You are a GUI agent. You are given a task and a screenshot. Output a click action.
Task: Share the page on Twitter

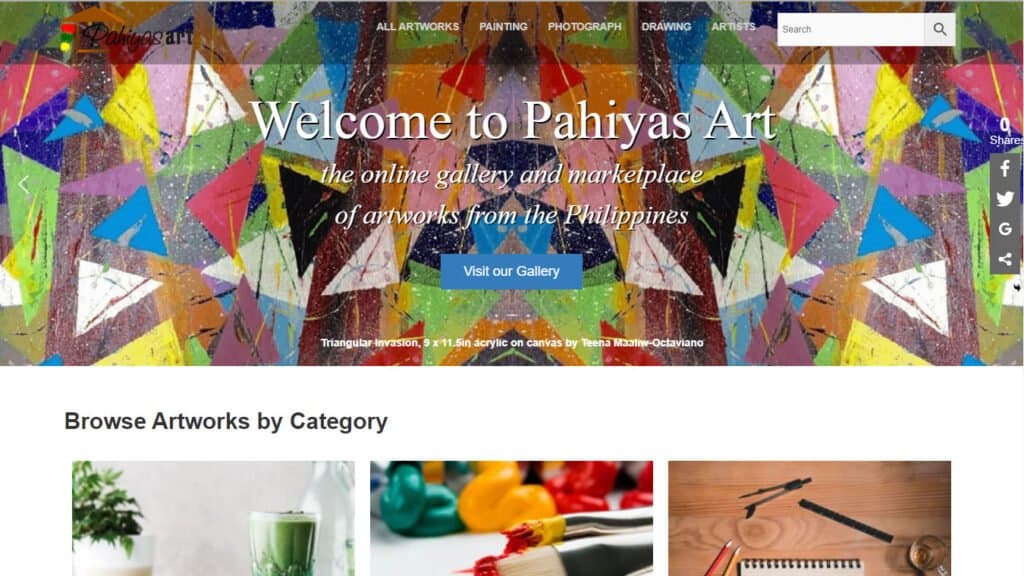[x=1005, y=199]
